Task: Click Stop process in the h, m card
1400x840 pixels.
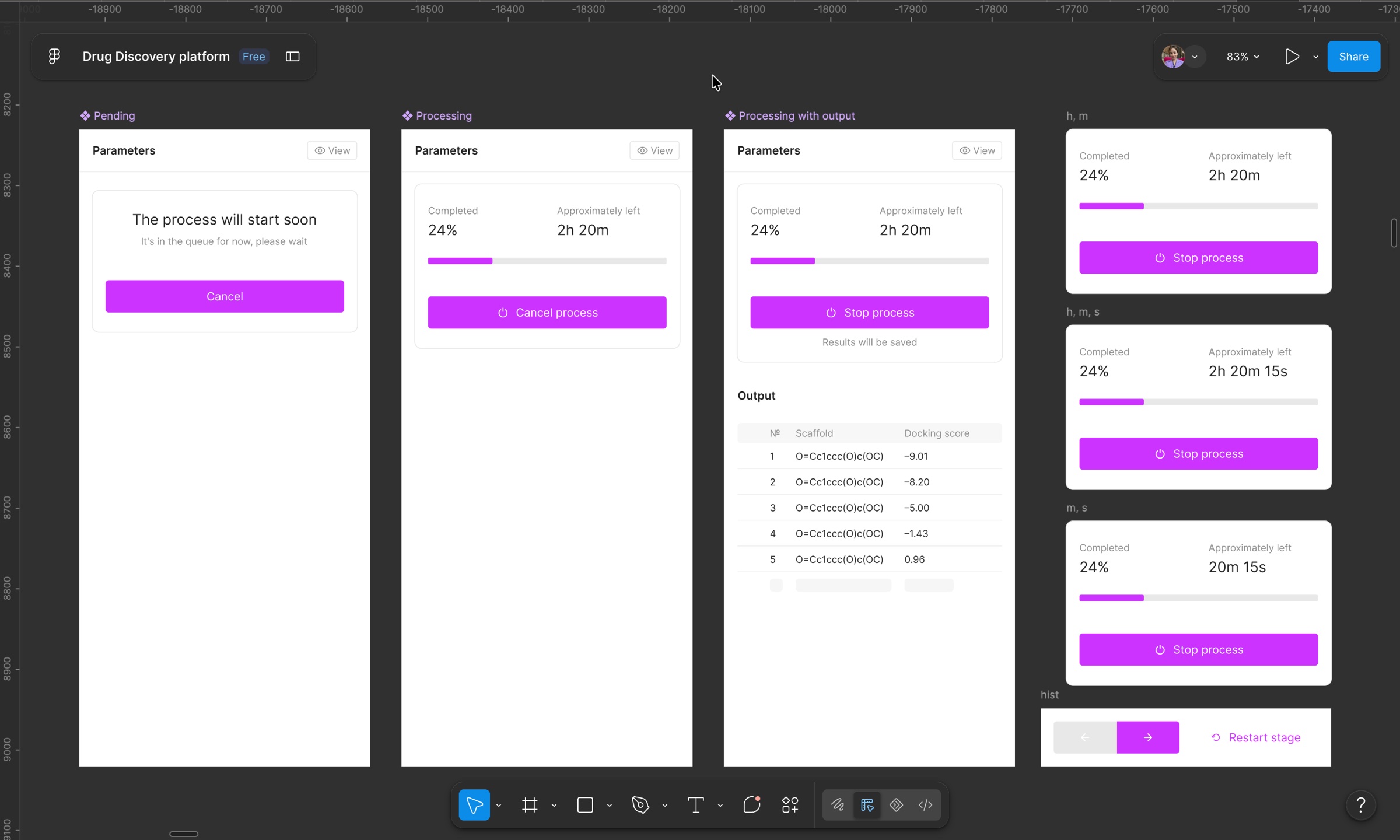Action: click(x=1198, y=258)
